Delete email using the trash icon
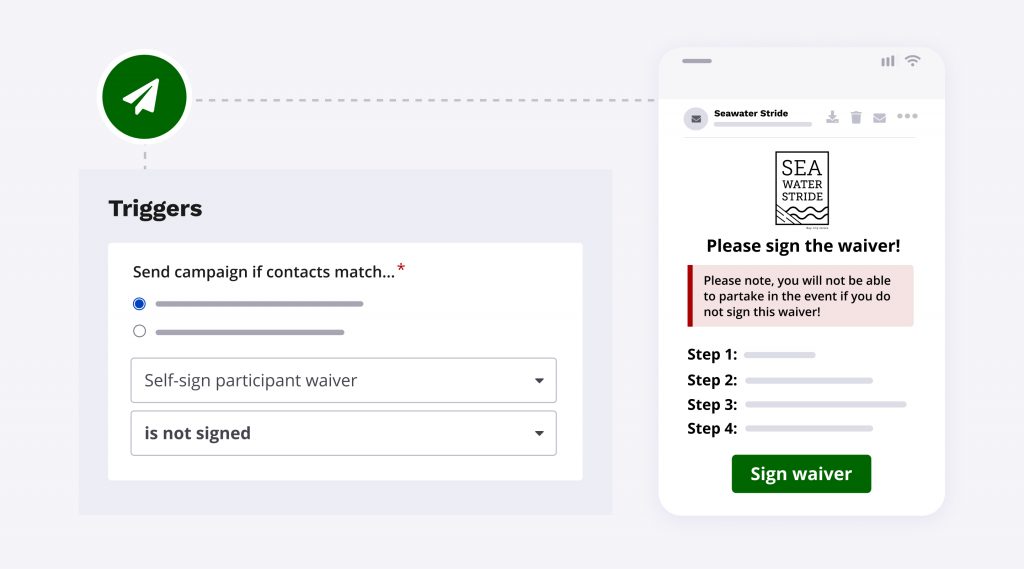Image resolution: width=1024 pixels, height=569 pixels. pos(856,117)
